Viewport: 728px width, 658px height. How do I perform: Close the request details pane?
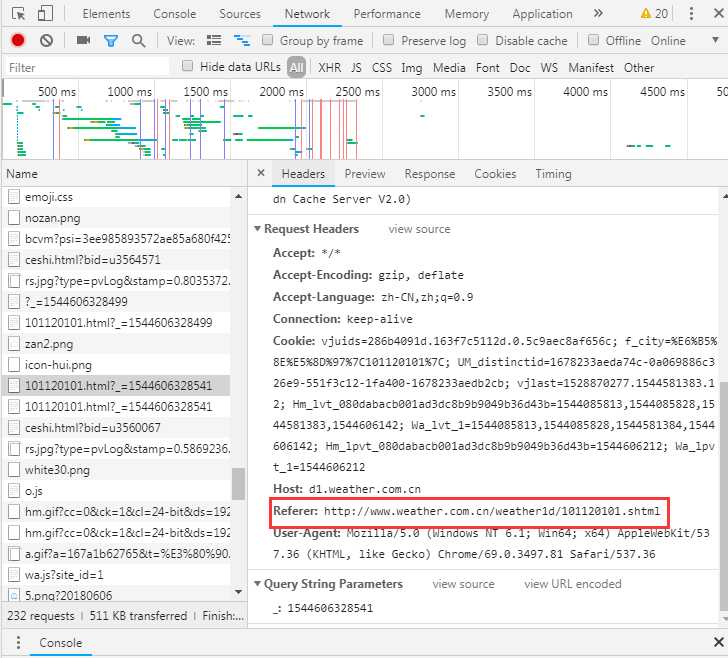[261, 173]
